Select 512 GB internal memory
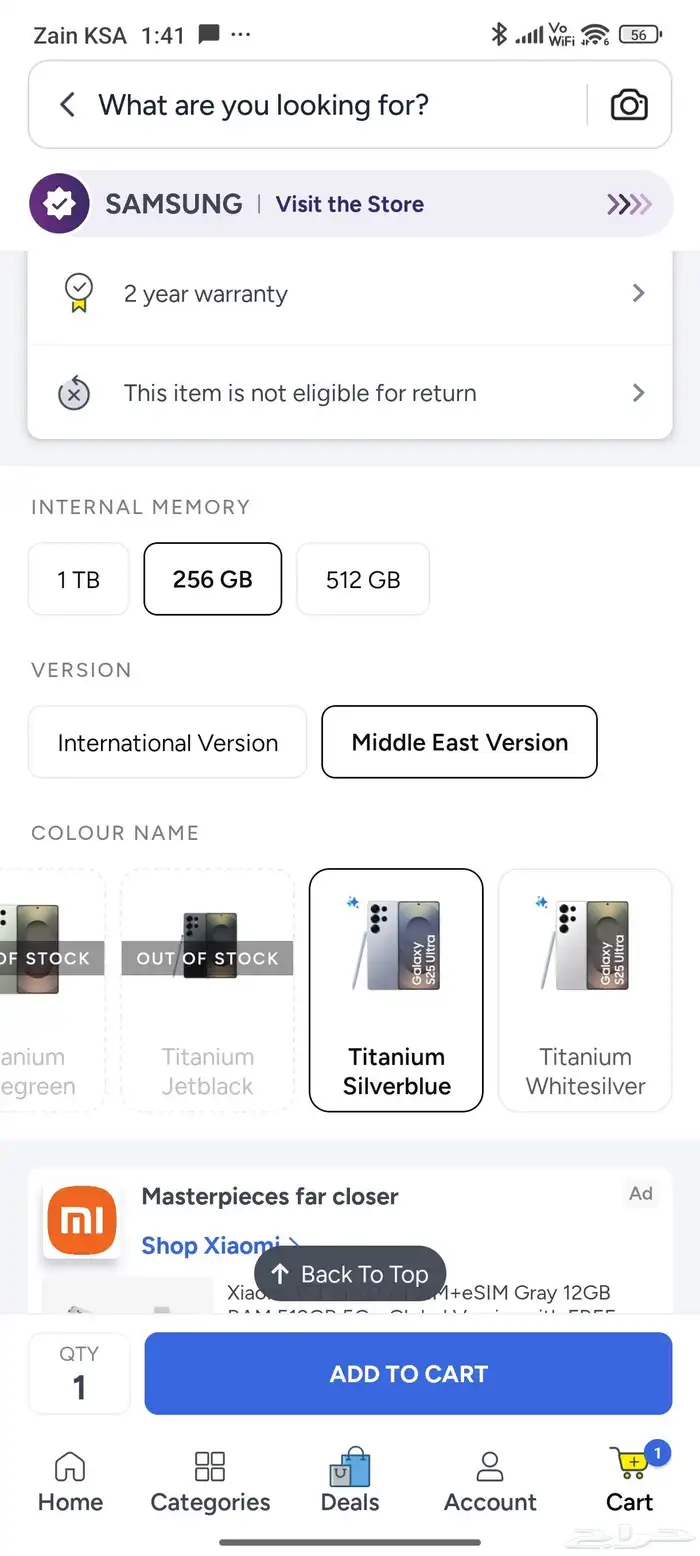Screen dimensions: 700x1556 pyautogui.click(x=363, y=579)
